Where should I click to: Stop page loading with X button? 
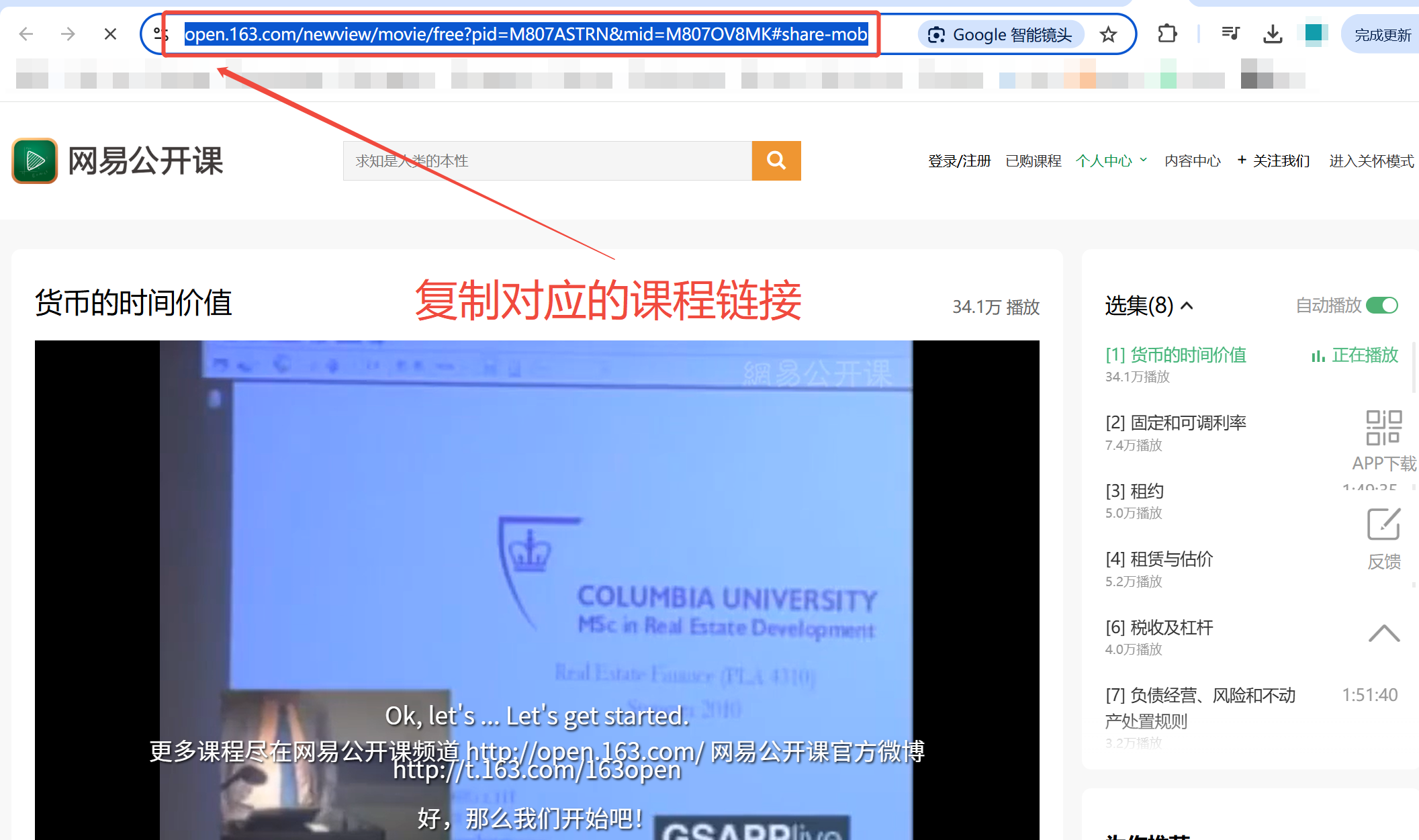coord(110,34)
